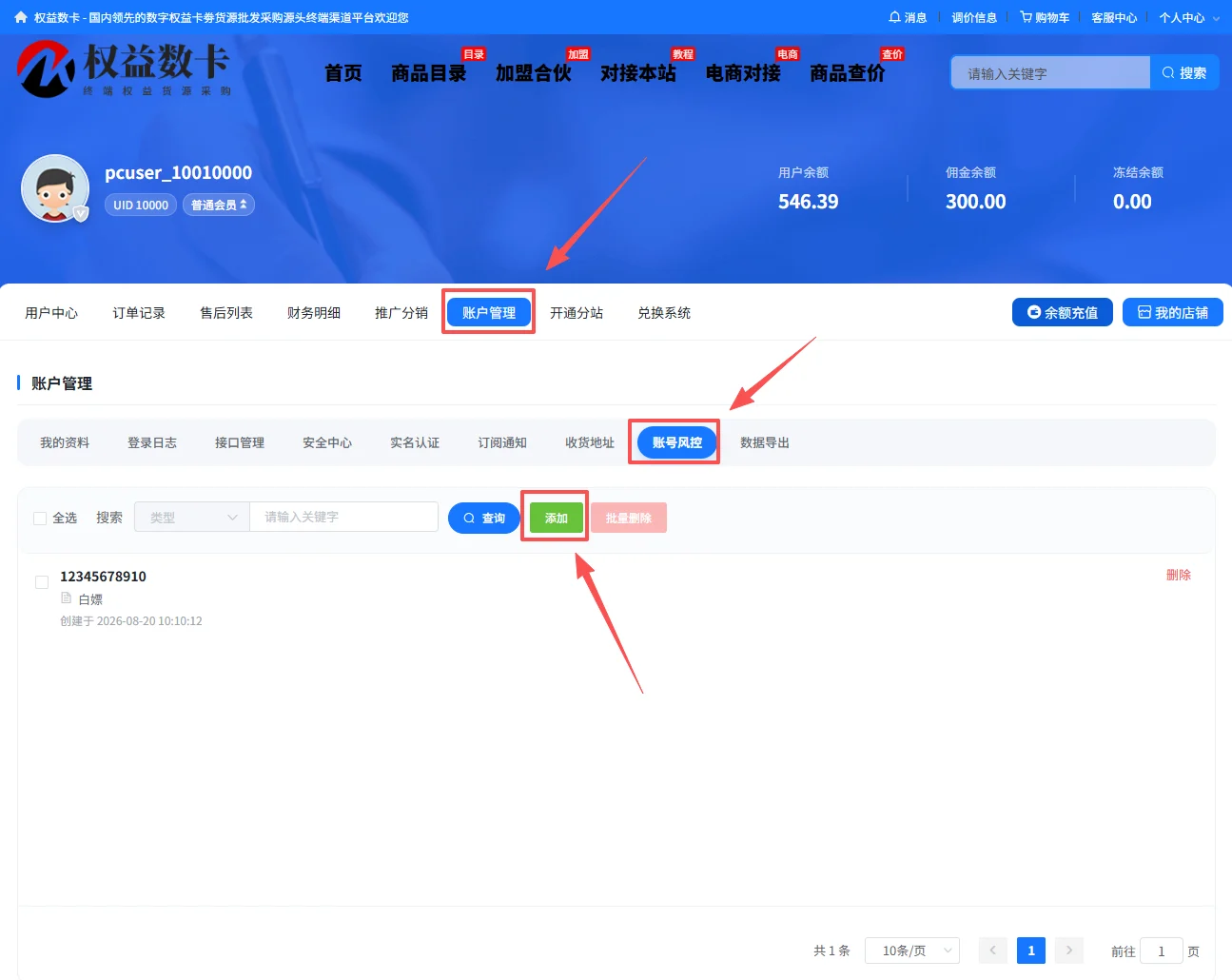Switch to 开通分站 tab
The image size is (1232, 980).
pyautogui.click(x=577, y=312)
